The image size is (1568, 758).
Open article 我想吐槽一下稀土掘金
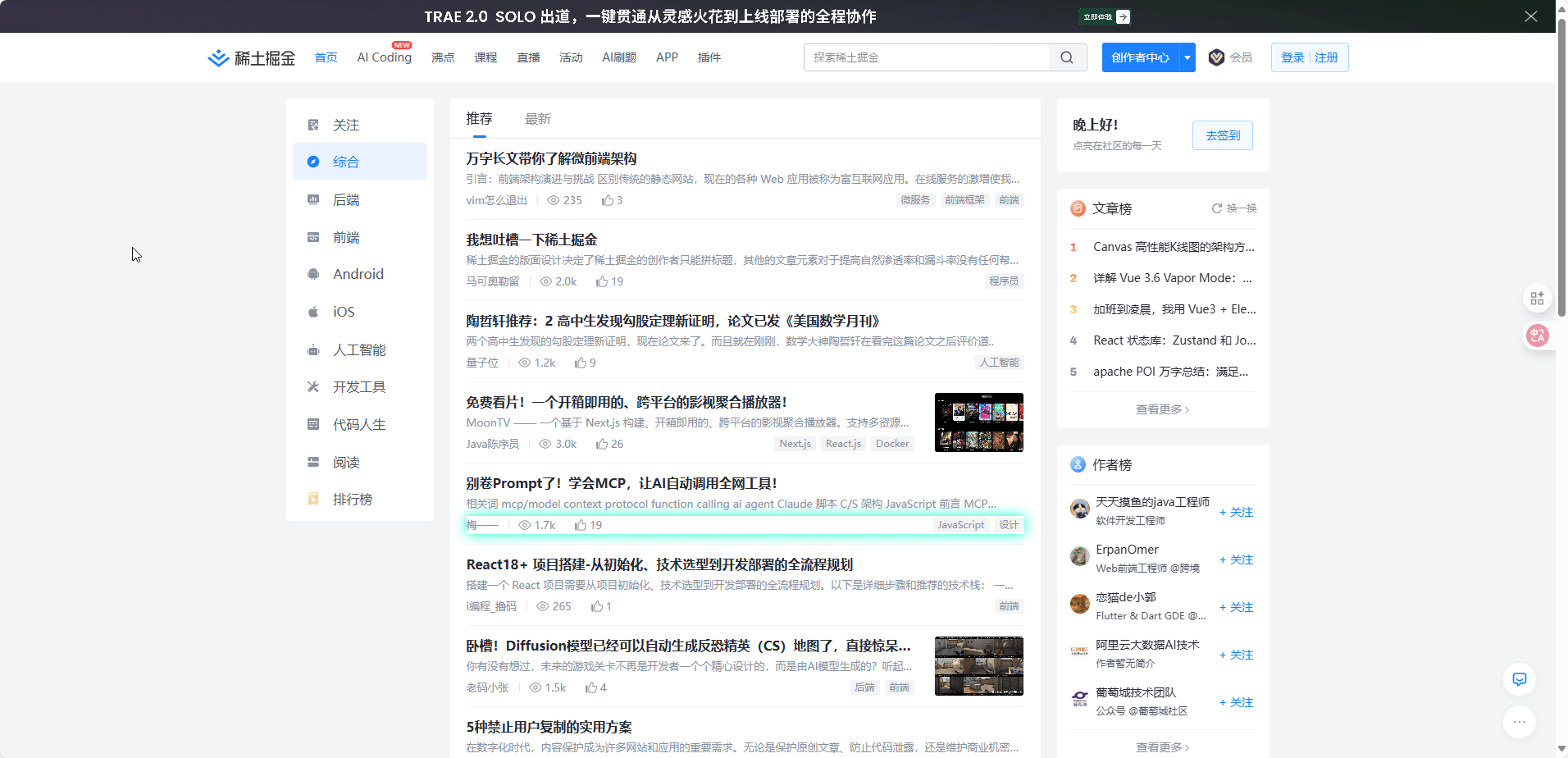531,240
